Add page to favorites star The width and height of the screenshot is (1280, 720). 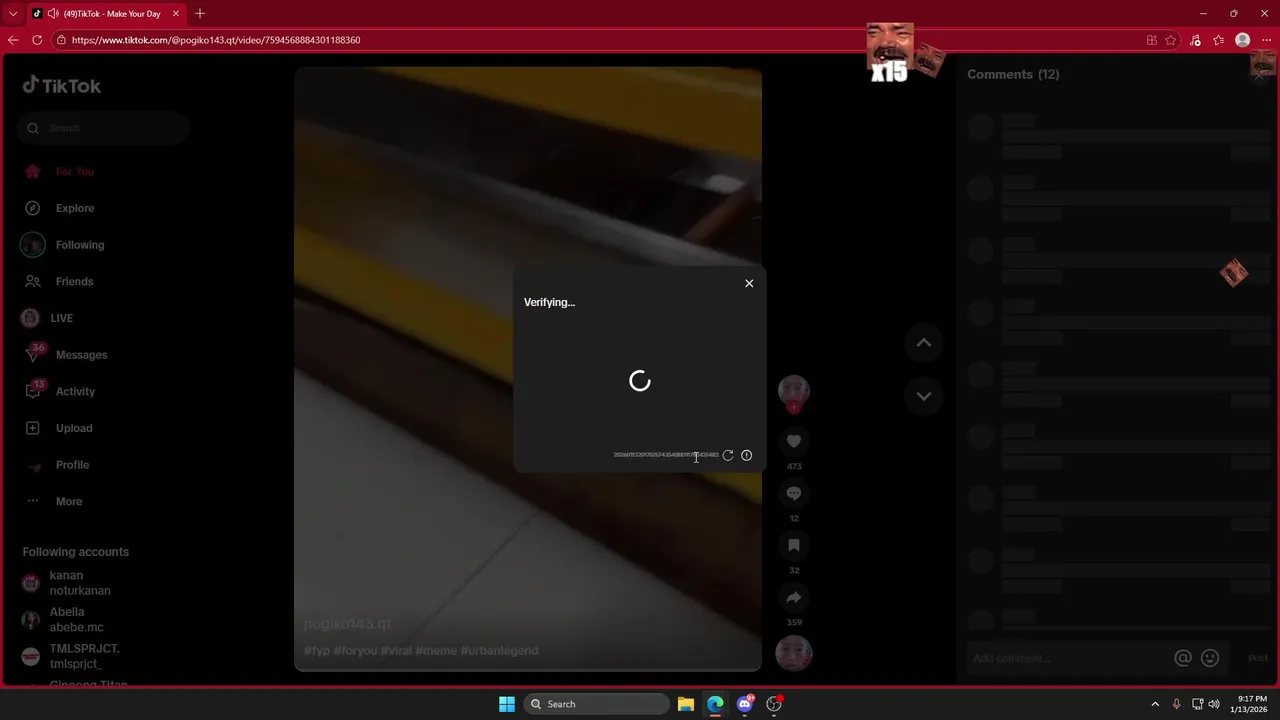pos(1171,40)
